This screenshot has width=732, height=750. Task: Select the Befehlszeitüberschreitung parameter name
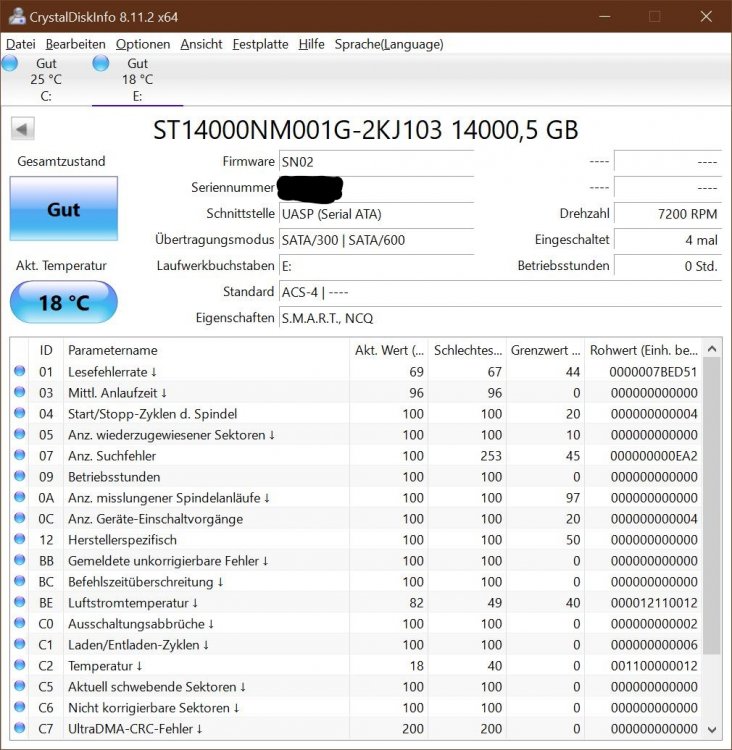click(x=145, y=582)
